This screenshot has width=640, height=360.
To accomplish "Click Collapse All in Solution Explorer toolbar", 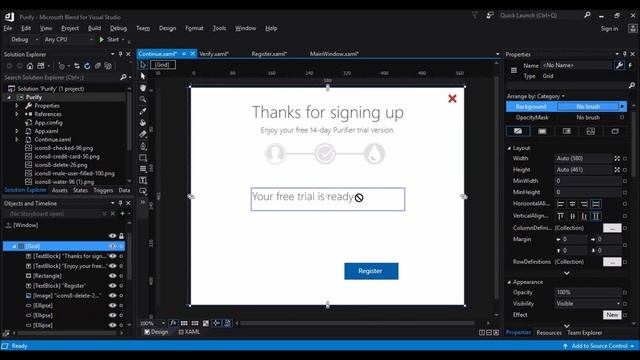I will (98, 66).
